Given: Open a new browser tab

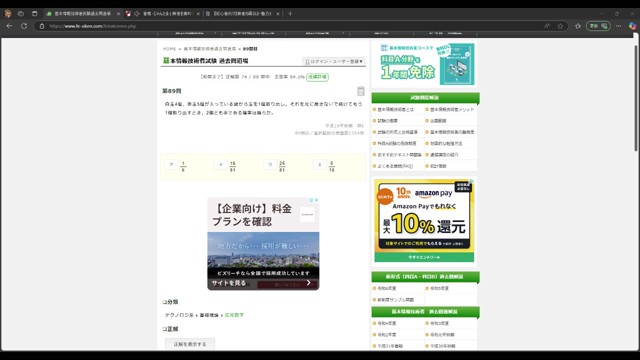Looking at the screenshot, I should (x=290, y=13).
